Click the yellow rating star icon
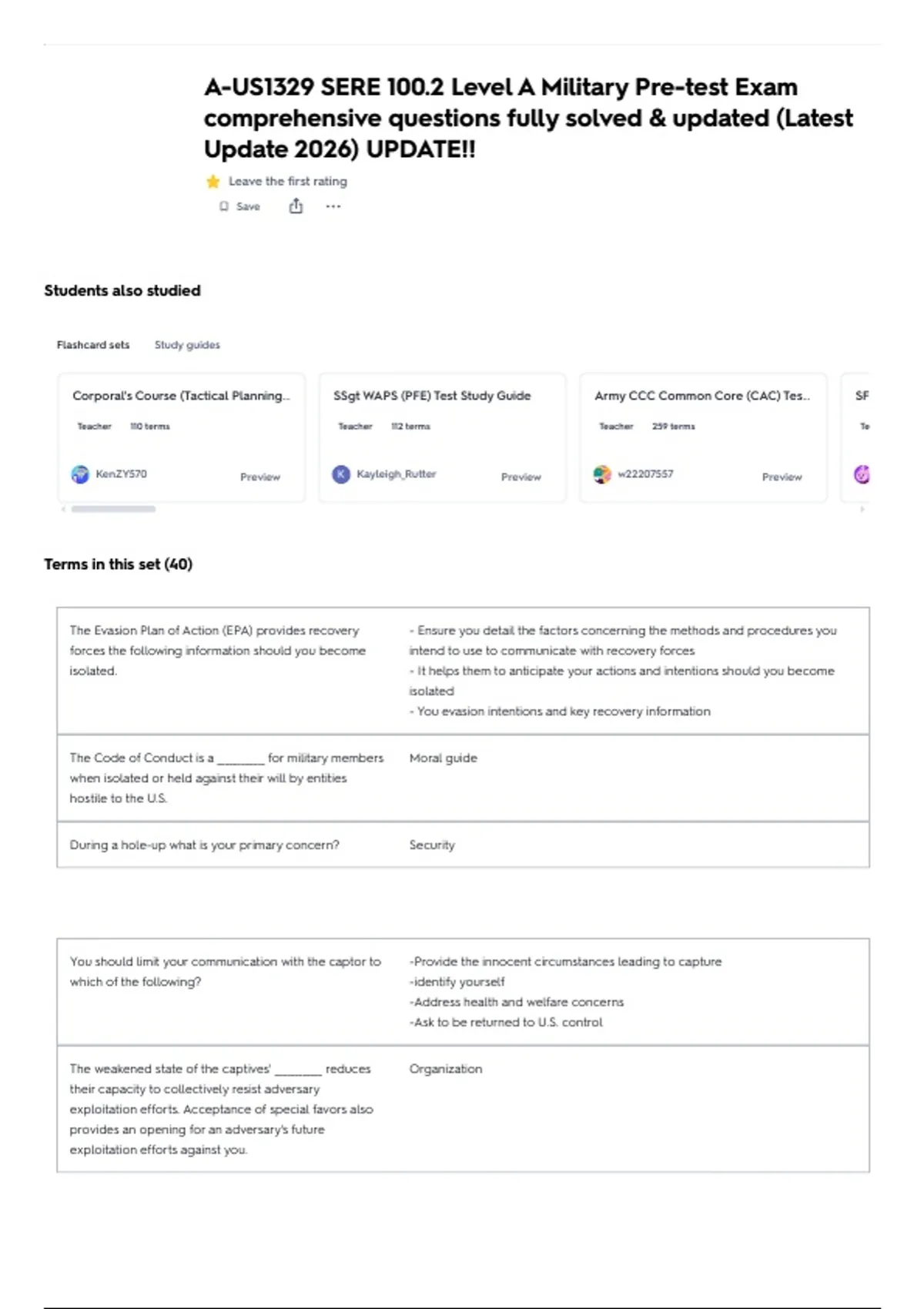 tap(213, 182)
